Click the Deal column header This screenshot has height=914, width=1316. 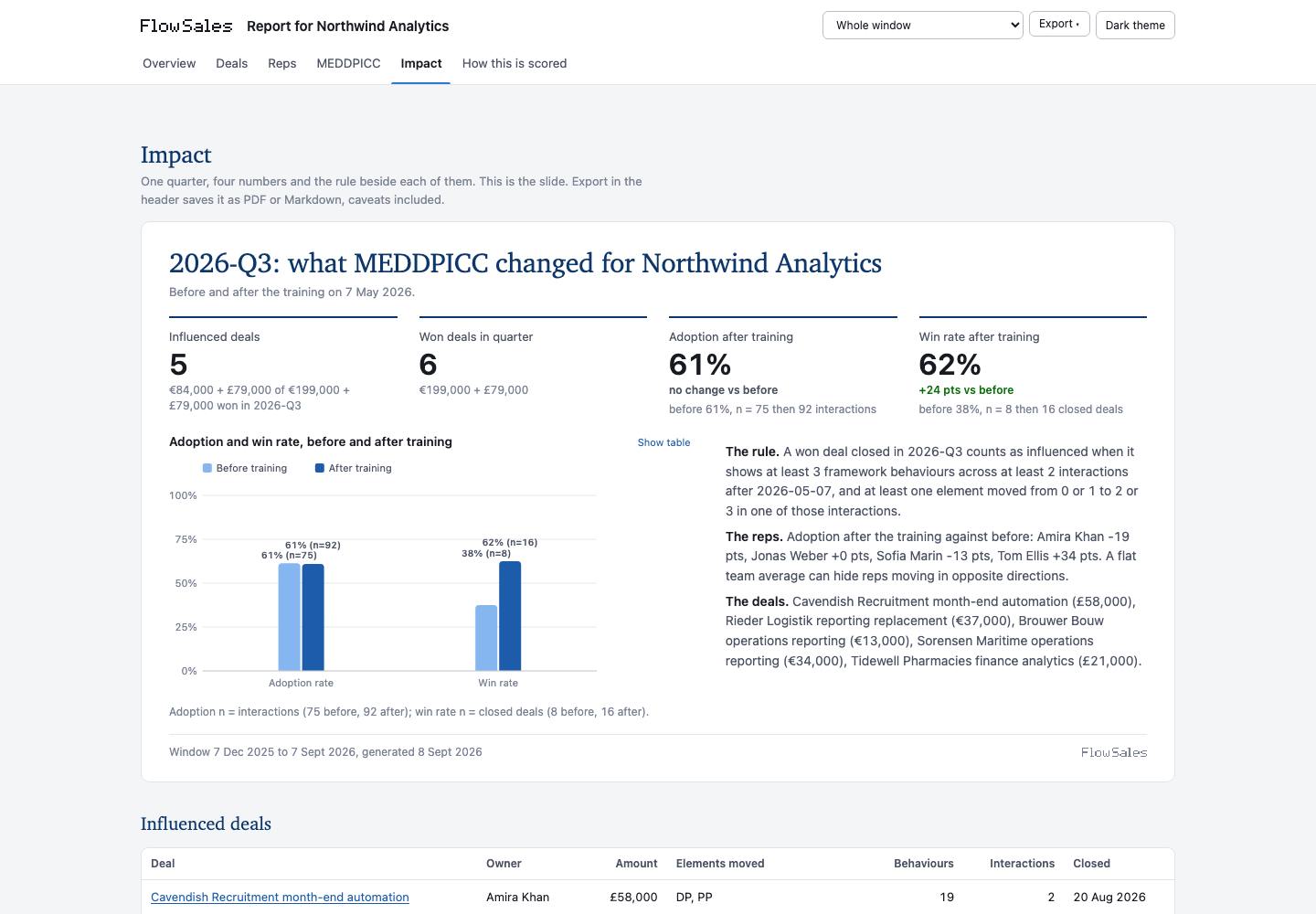[163, 864]
